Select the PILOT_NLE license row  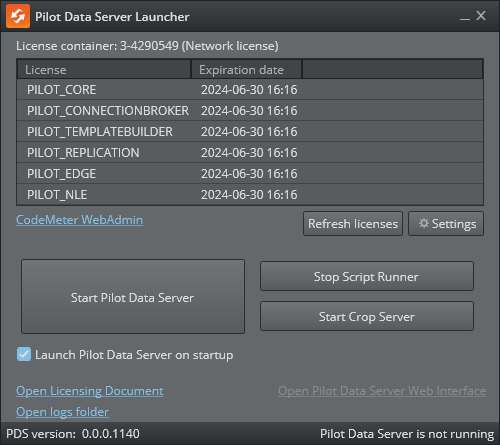coord(250,195)
